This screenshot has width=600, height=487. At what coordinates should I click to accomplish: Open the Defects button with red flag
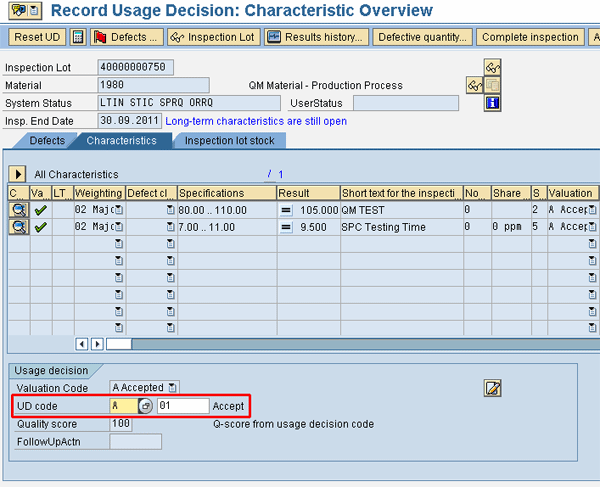click(127, 37)
